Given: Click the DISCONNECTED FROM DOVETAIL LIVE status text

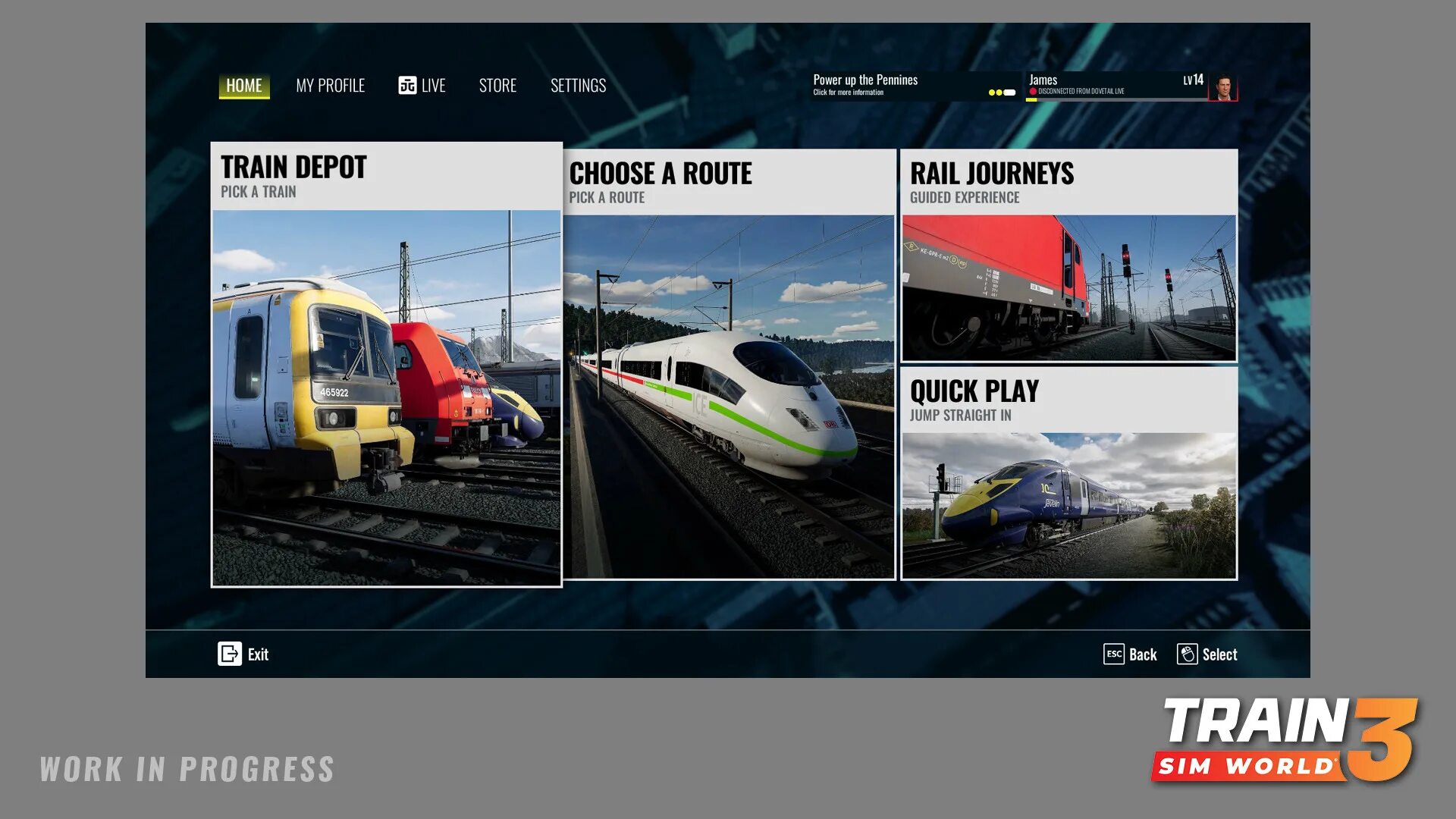Looking at the screenshot, I should (x=1081, y=92).
